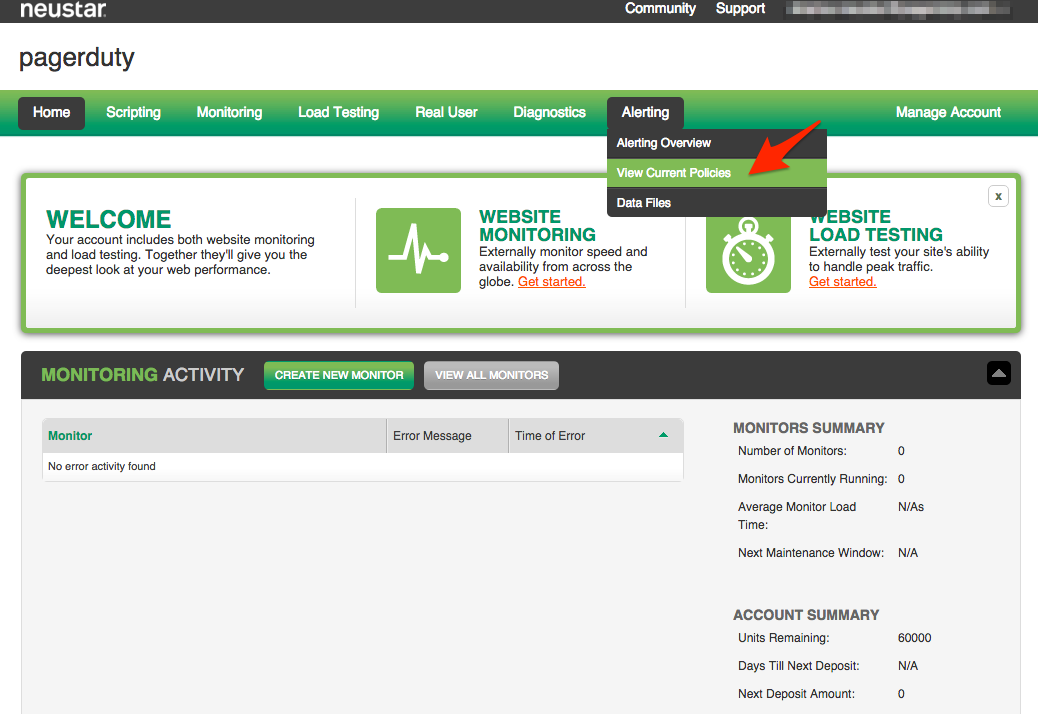Choose Data Files in Alerting menu
Image resolution: width=1038 pixels, height=714 pixels.
click(643, 203)
